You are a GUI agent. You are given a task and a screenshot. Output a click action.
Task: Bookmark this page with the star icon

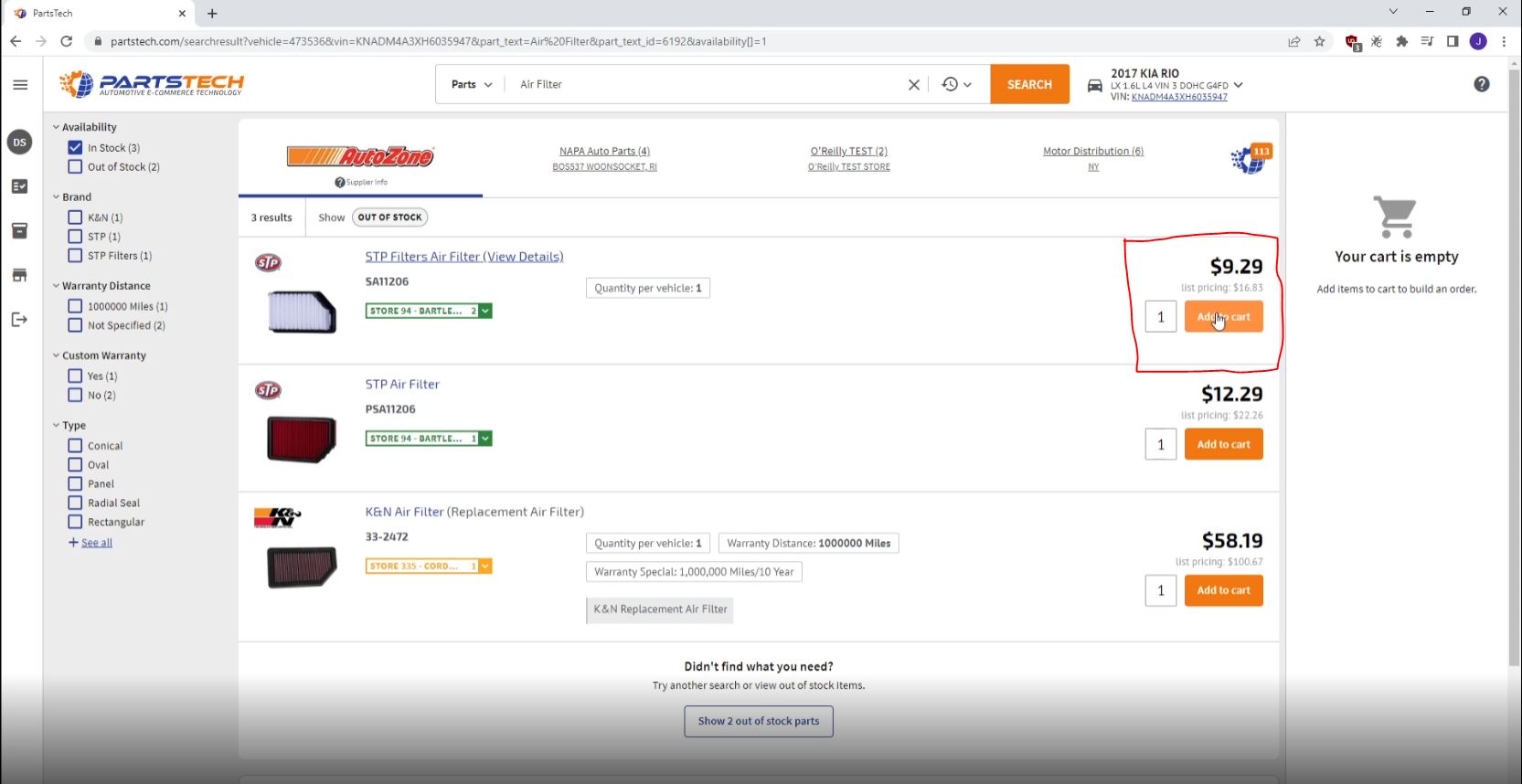pyautogui.click(x=1319, y=41)
